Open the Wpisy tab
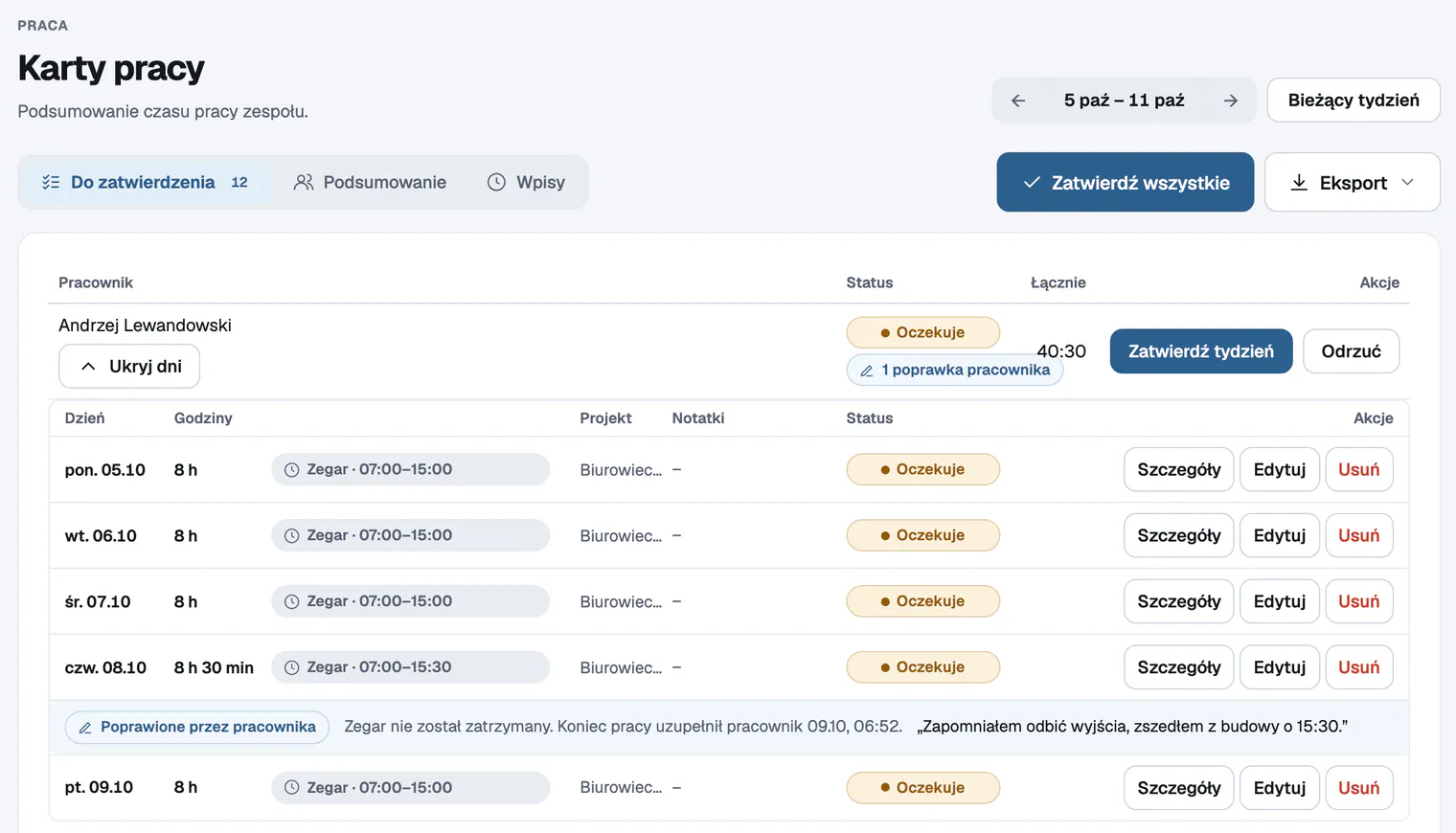Screen dimensions: 1456x833 coord(526,182)
